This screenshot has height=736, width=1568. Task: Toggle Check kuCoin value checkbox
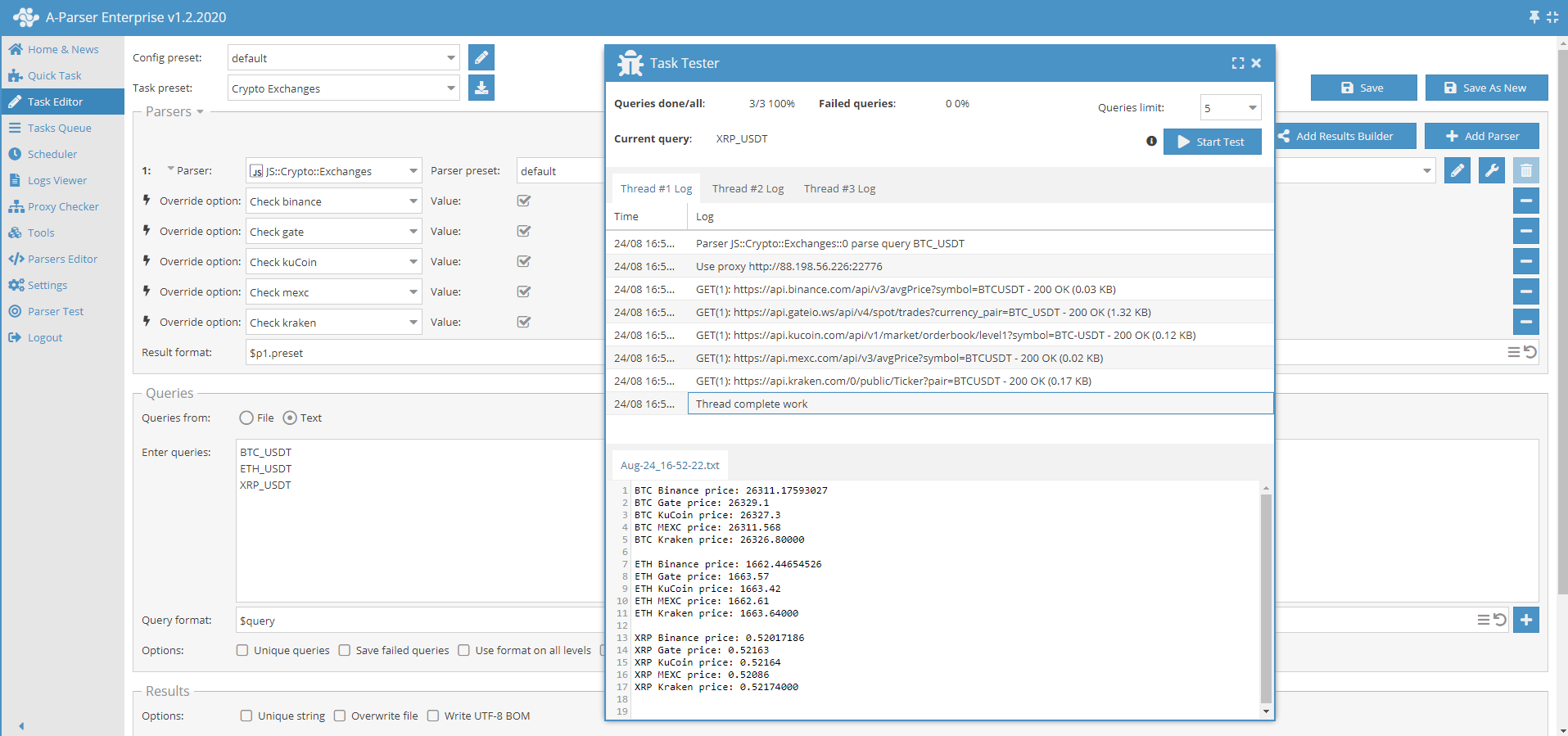tap(524, 261)
